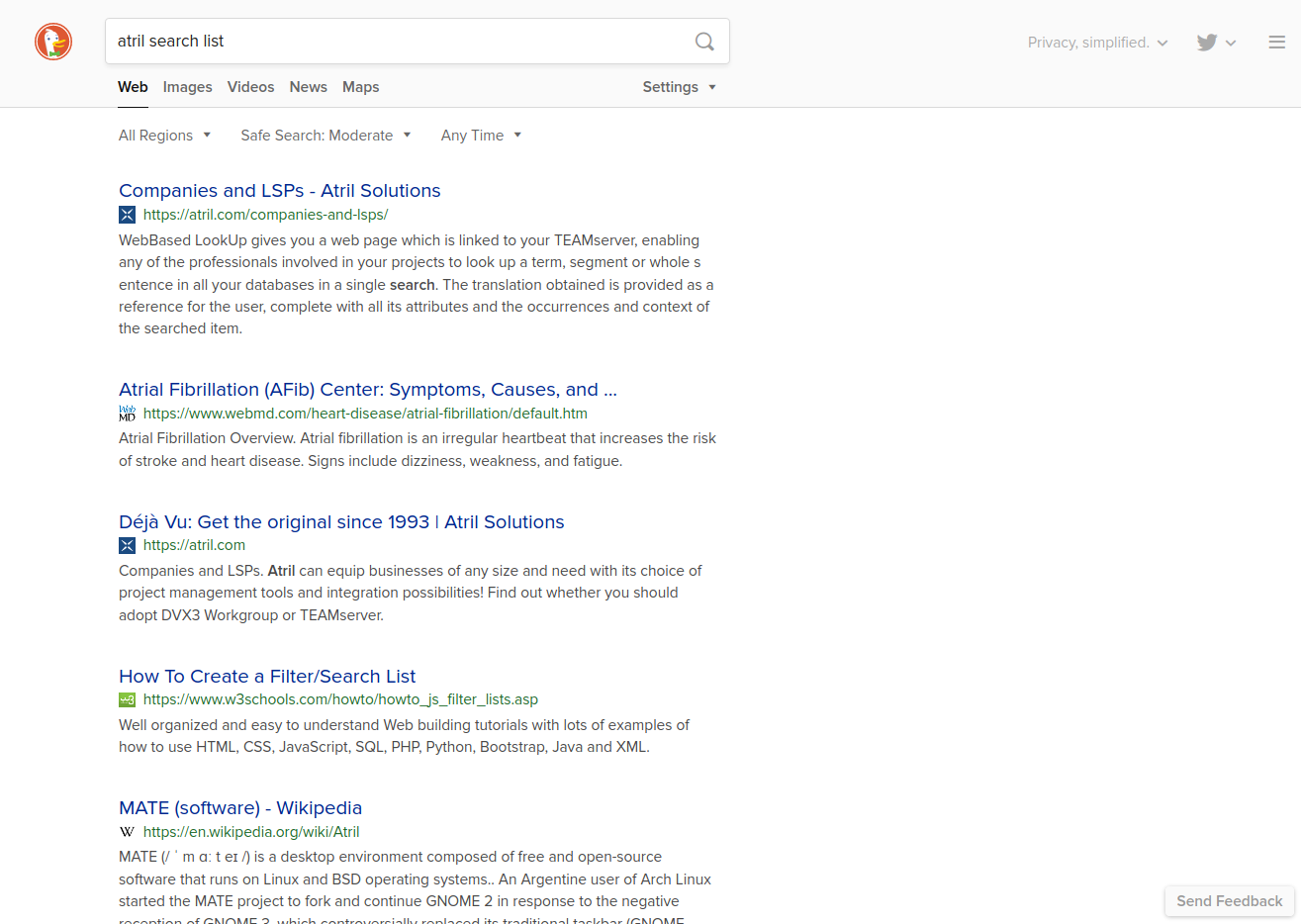Open Déjà Vu: Get the original result
Screen dimensions: 1301x924
click(x=341, y=522)
